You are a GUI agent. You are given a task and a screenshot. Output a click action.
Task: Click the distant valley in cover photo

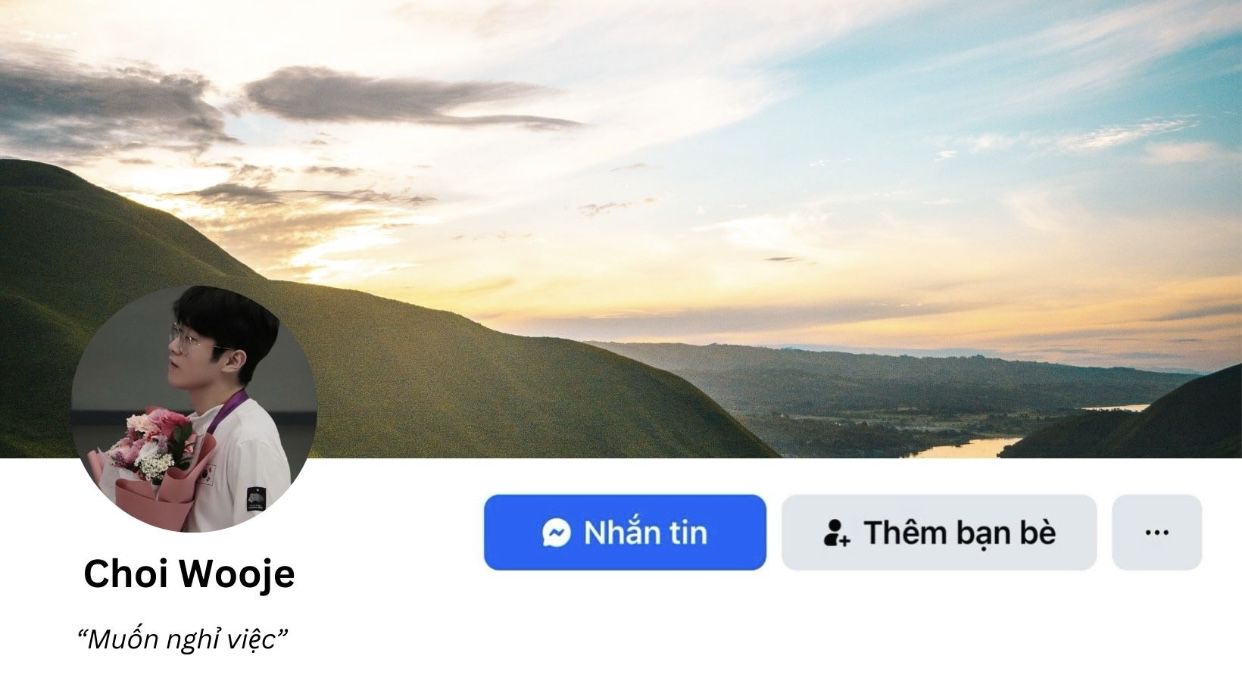tap(880, 390)
